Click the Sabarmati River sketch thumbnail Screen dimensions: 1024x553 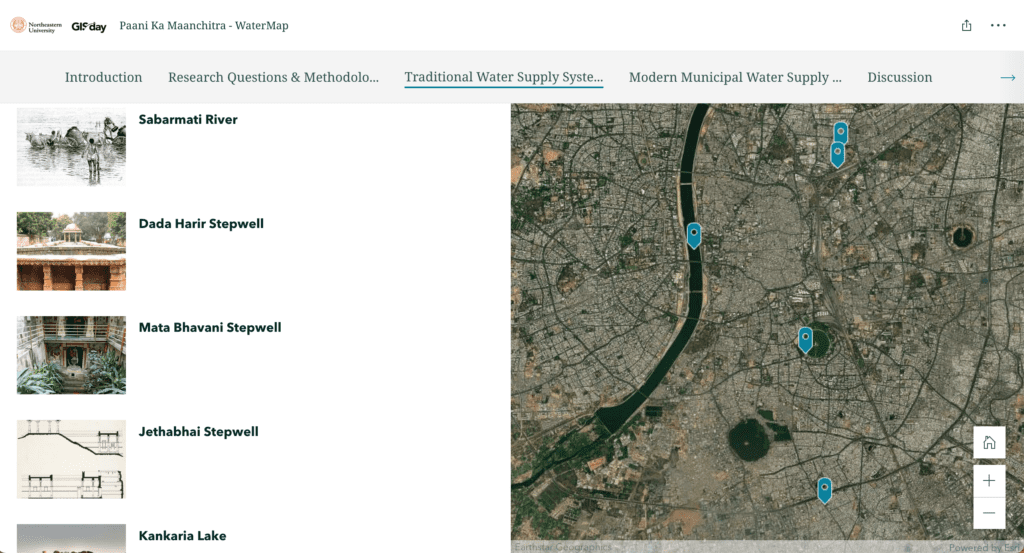pyautogui.click(x=71, y=147)
